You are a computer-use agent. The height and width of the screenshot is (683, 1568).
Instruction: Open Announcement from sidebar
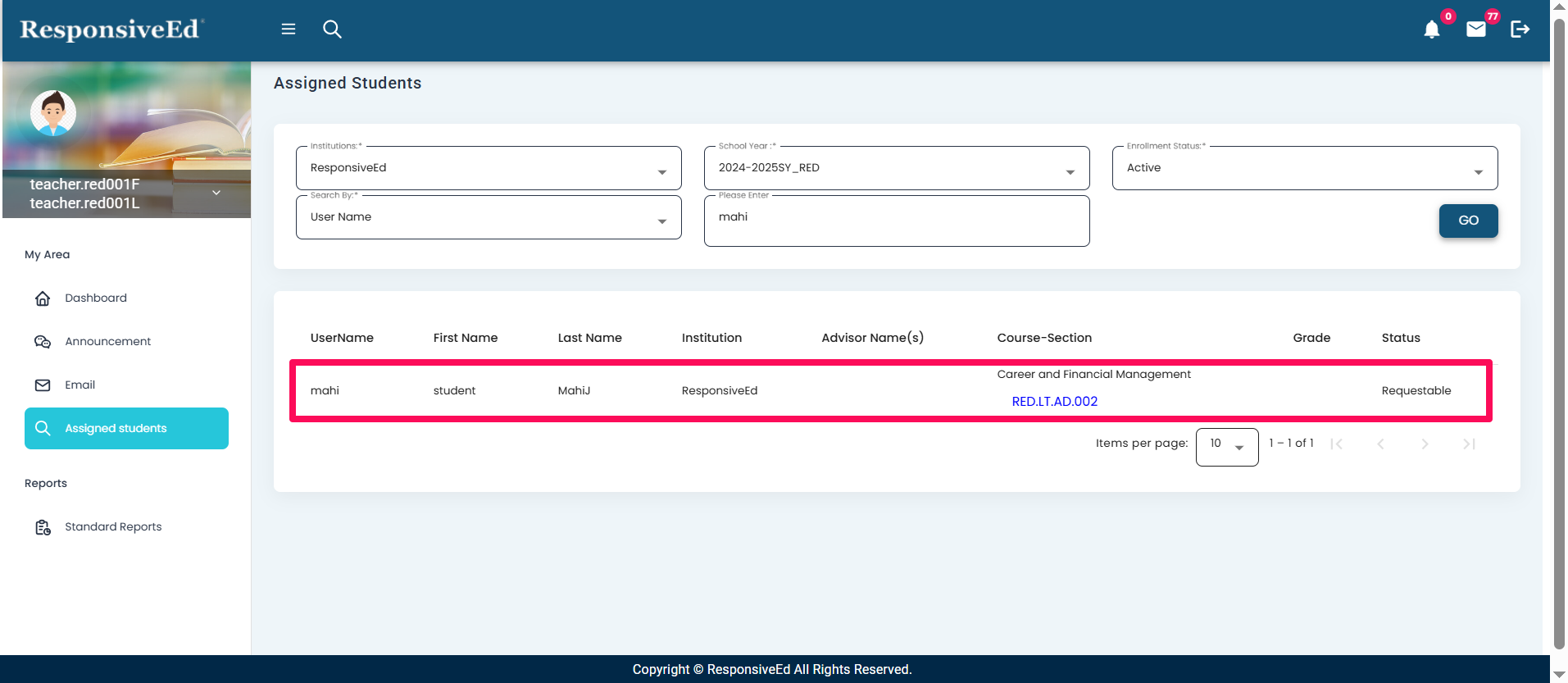click(107, 342)
